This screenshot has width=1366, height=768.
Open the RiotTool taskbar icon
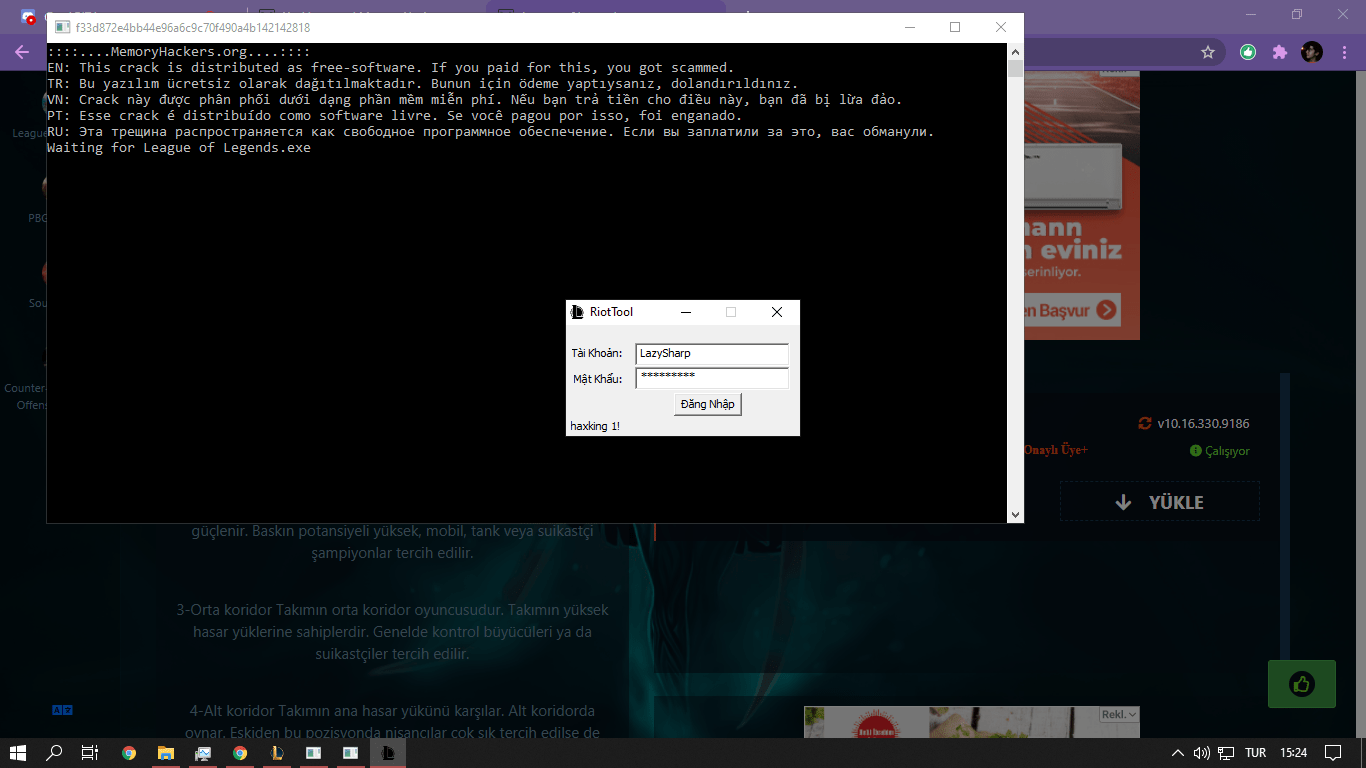[x=388, y=753]
